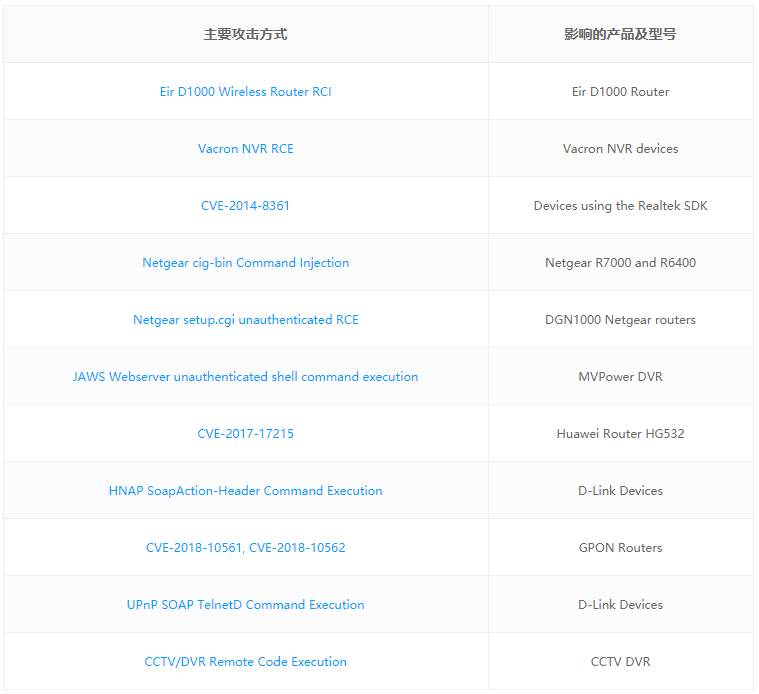The image size is (759, 694).
Task: Select D-Link Devices cell in HNAP row
Action: click(x=621, y=491)
